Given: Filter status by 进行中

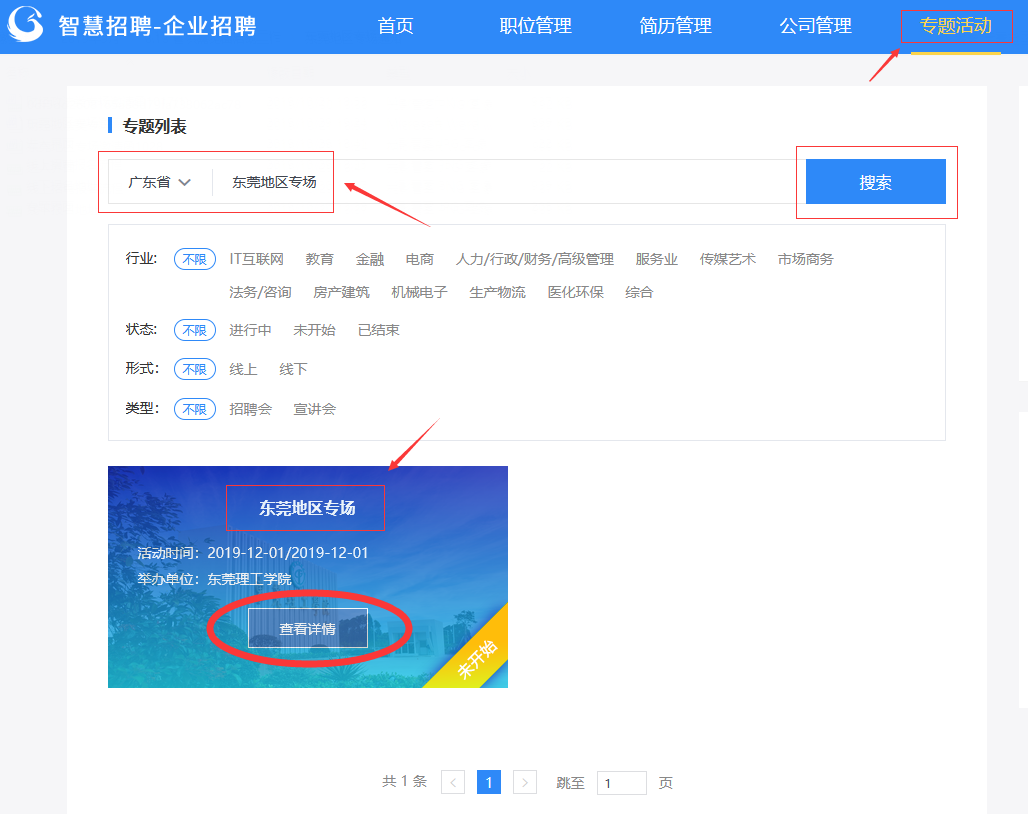Looking at the screenshot, I should click(250, 330).
